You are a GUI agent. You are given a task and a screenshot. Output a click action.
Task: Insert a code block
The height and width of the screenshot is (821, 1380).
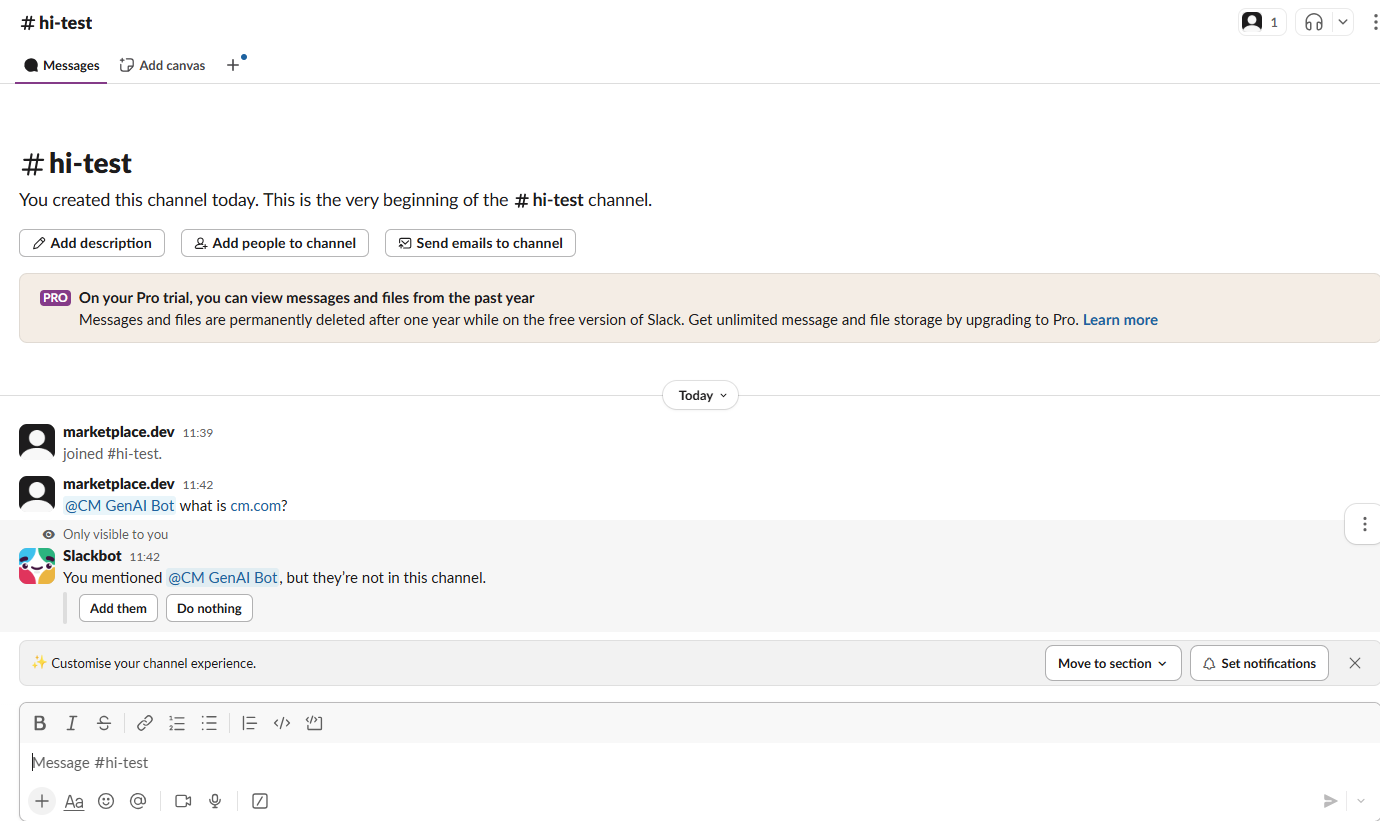coord(314,723)
